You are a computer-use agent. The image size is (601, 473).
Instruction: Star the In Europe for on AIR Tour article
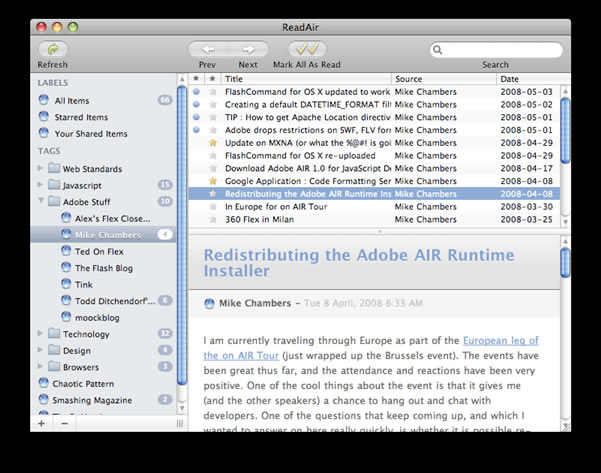tap(212, 207)
